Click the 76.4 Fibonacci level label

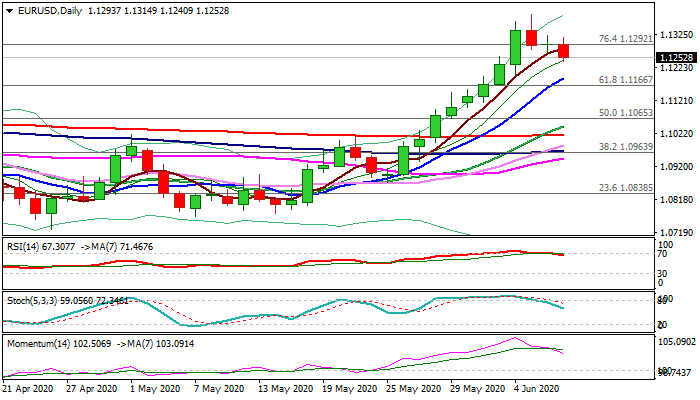625,39
